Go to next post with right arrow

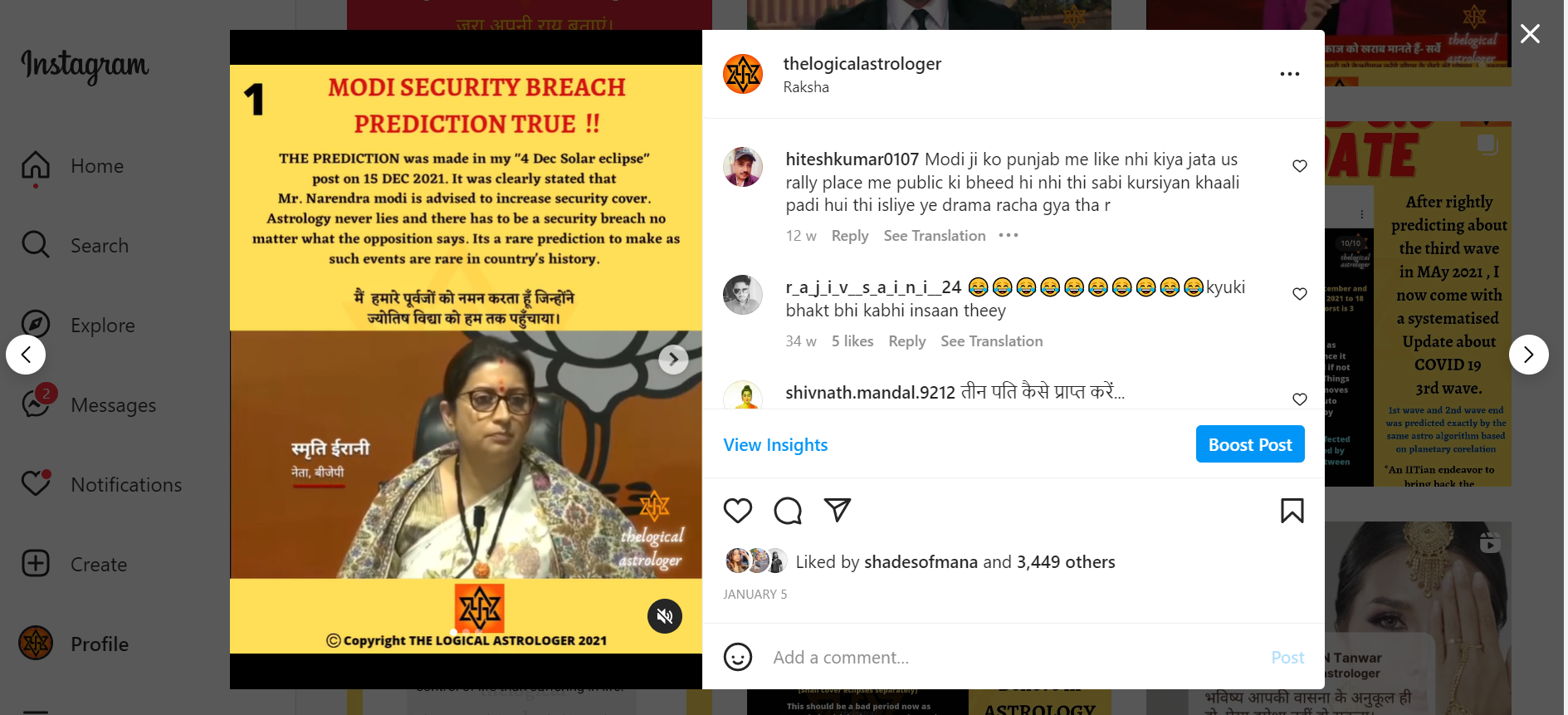coord(1529,355)
